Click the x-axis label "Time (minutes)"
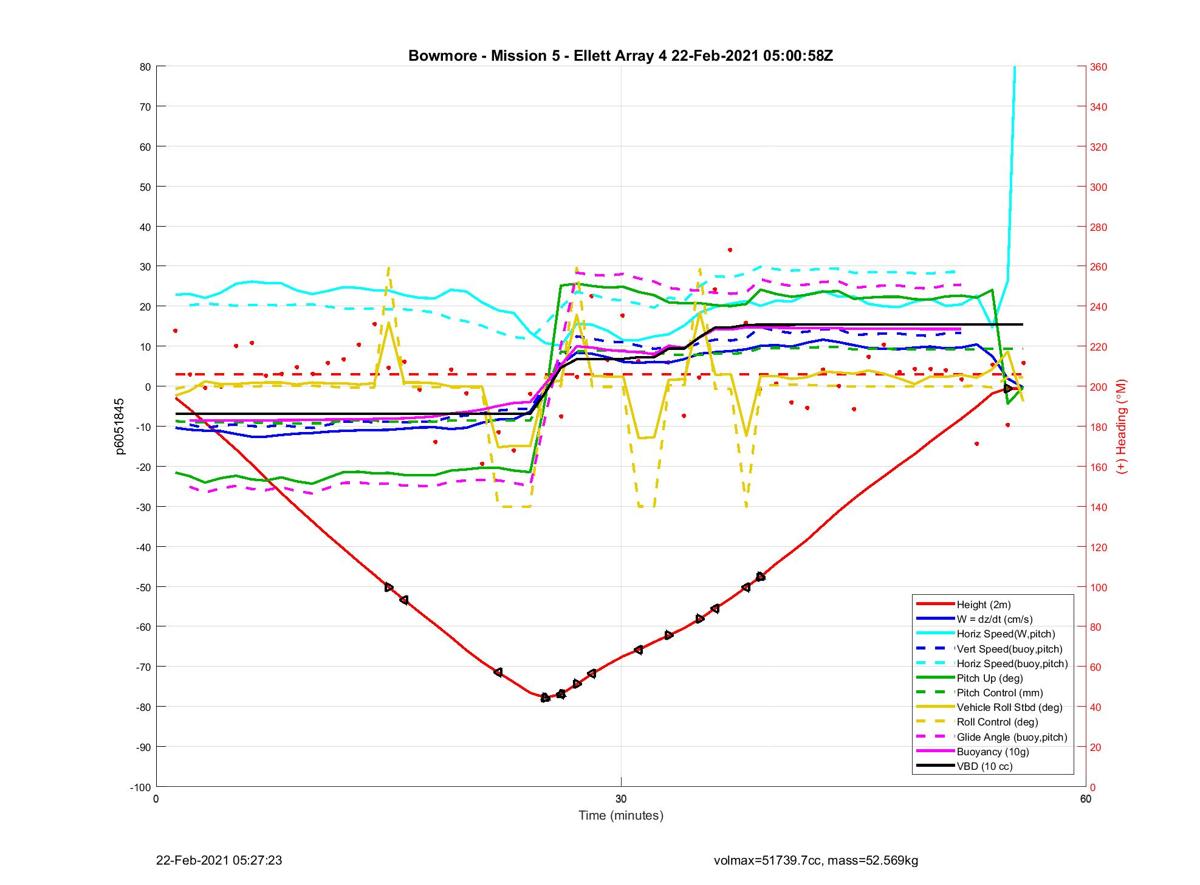 pyautogui.click(x=621, y=816)
